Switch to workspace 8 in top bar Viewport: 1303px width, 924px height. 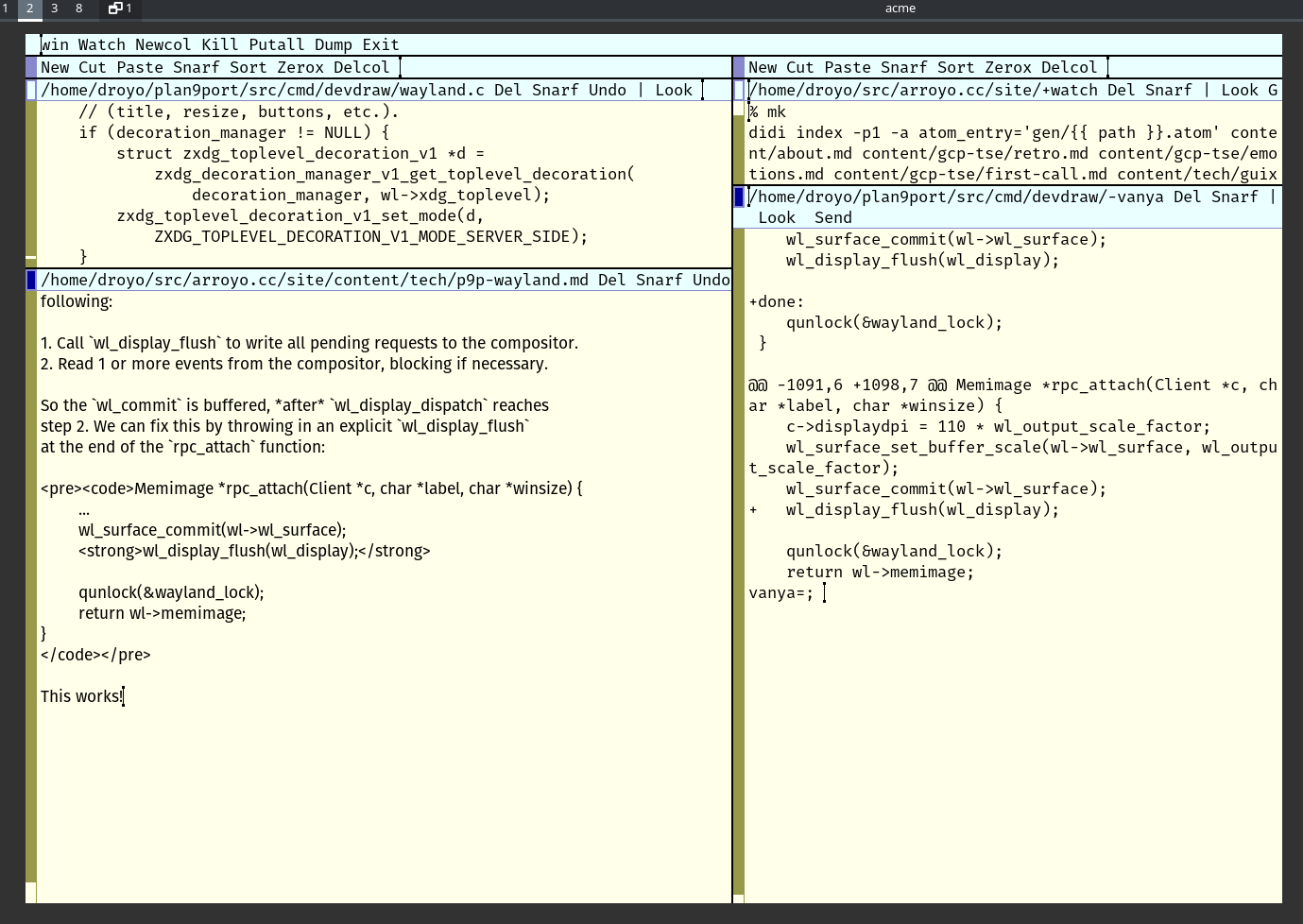(x=78, y=9)
